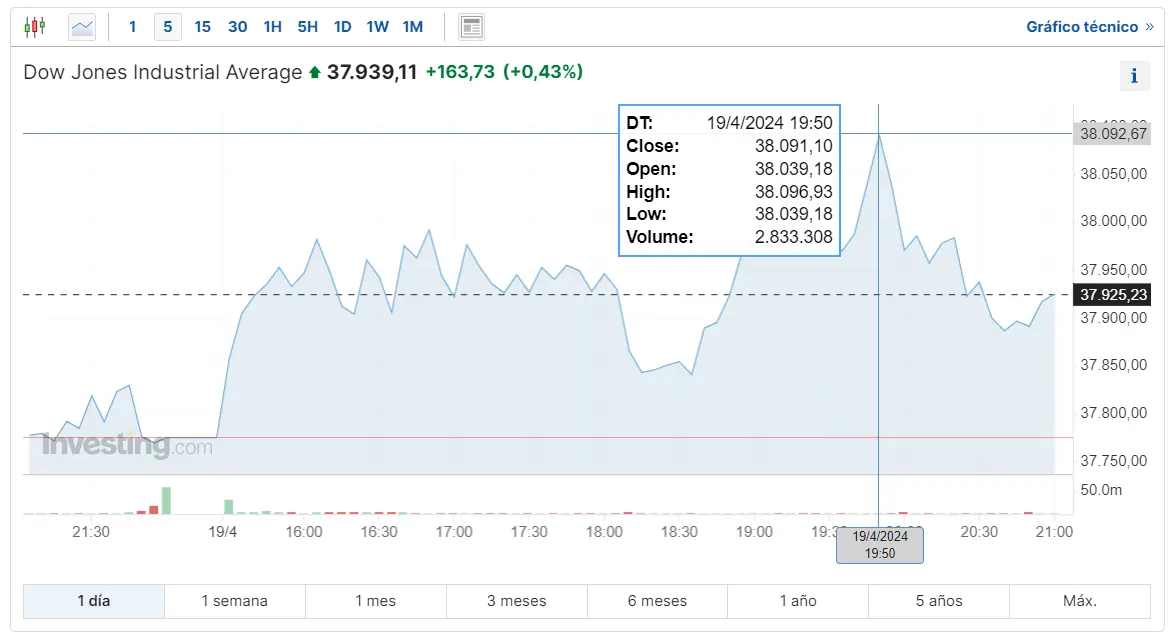Select the 1-minute interval

132,27
